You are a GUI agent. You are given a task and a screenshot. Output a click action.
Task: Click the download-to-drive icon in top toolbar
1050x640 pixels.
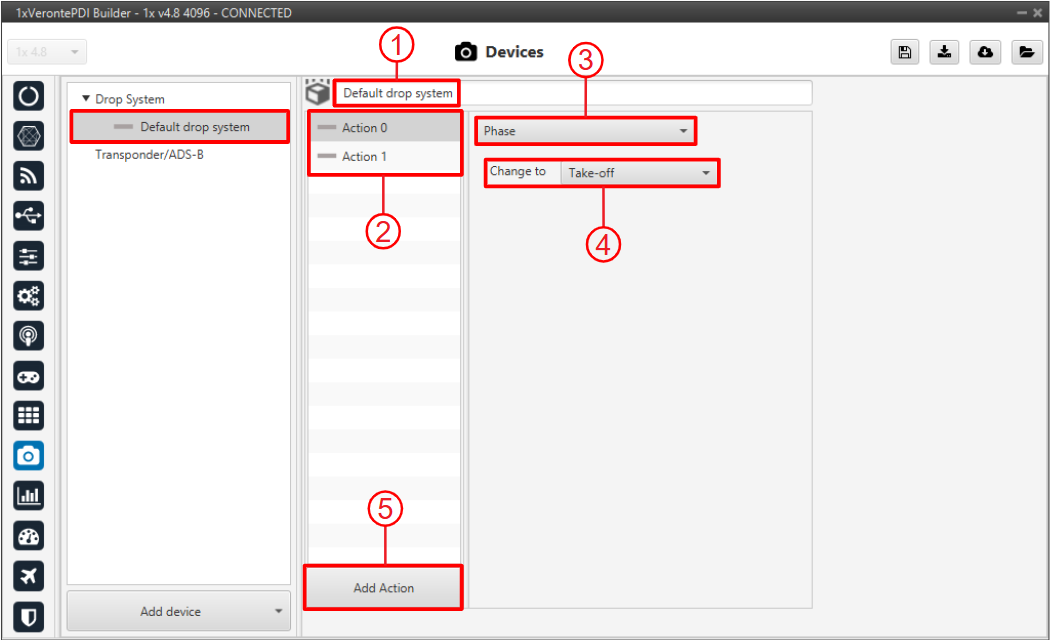click(x=945, y=53)
